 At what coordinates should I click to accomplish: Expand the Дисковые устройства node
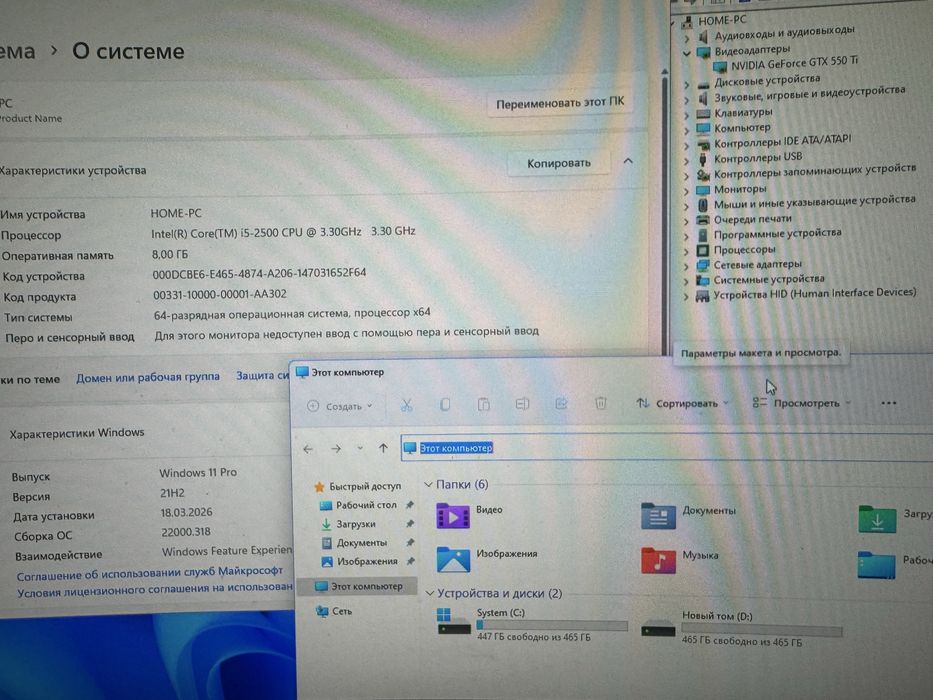[687, 85]
